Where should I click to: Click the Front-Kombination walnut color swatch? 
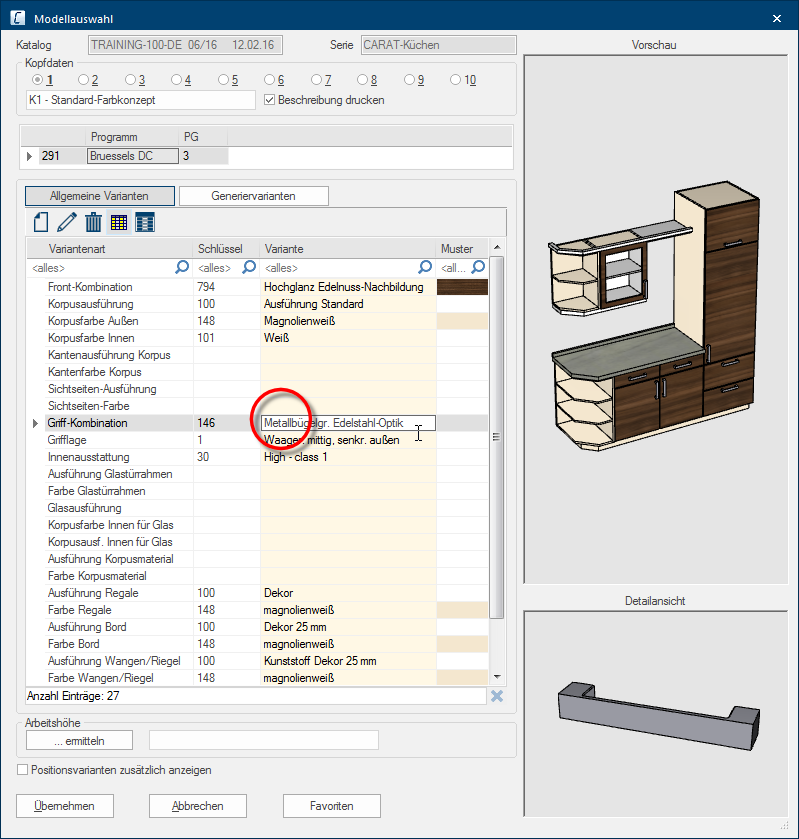click(x=462, y=287)
